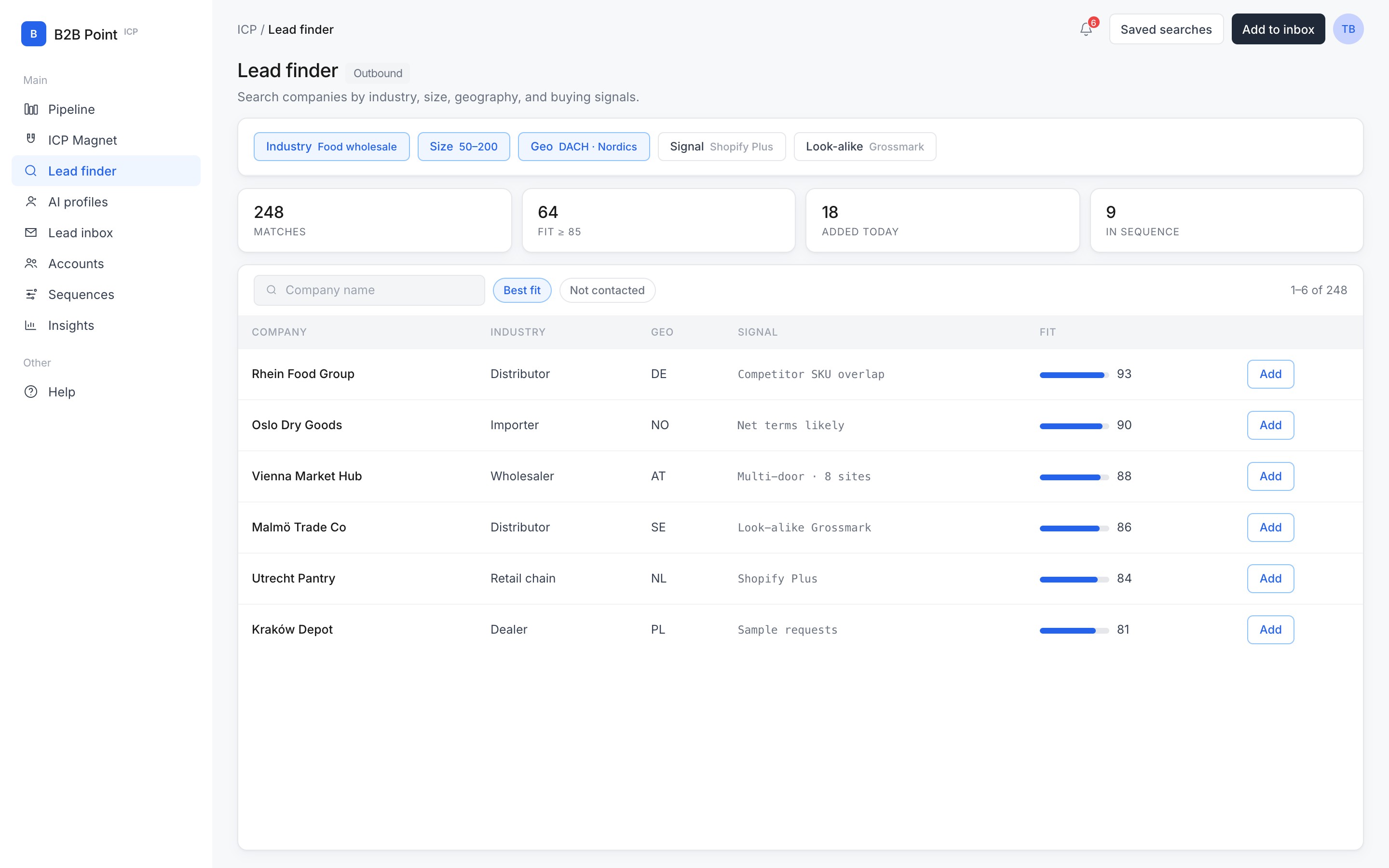This screenshot has height=868, width=1389.
Task: Focus the Company name search field
Action: coord(369,290)
